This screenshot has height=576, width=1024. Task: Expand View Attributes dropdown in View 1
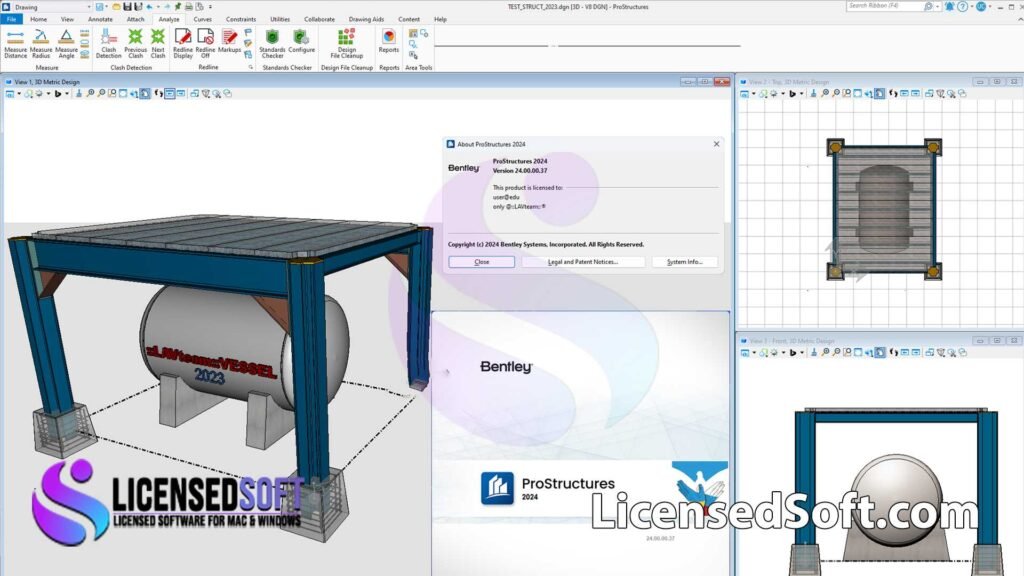pyautogui.click(x=19, y=93)
